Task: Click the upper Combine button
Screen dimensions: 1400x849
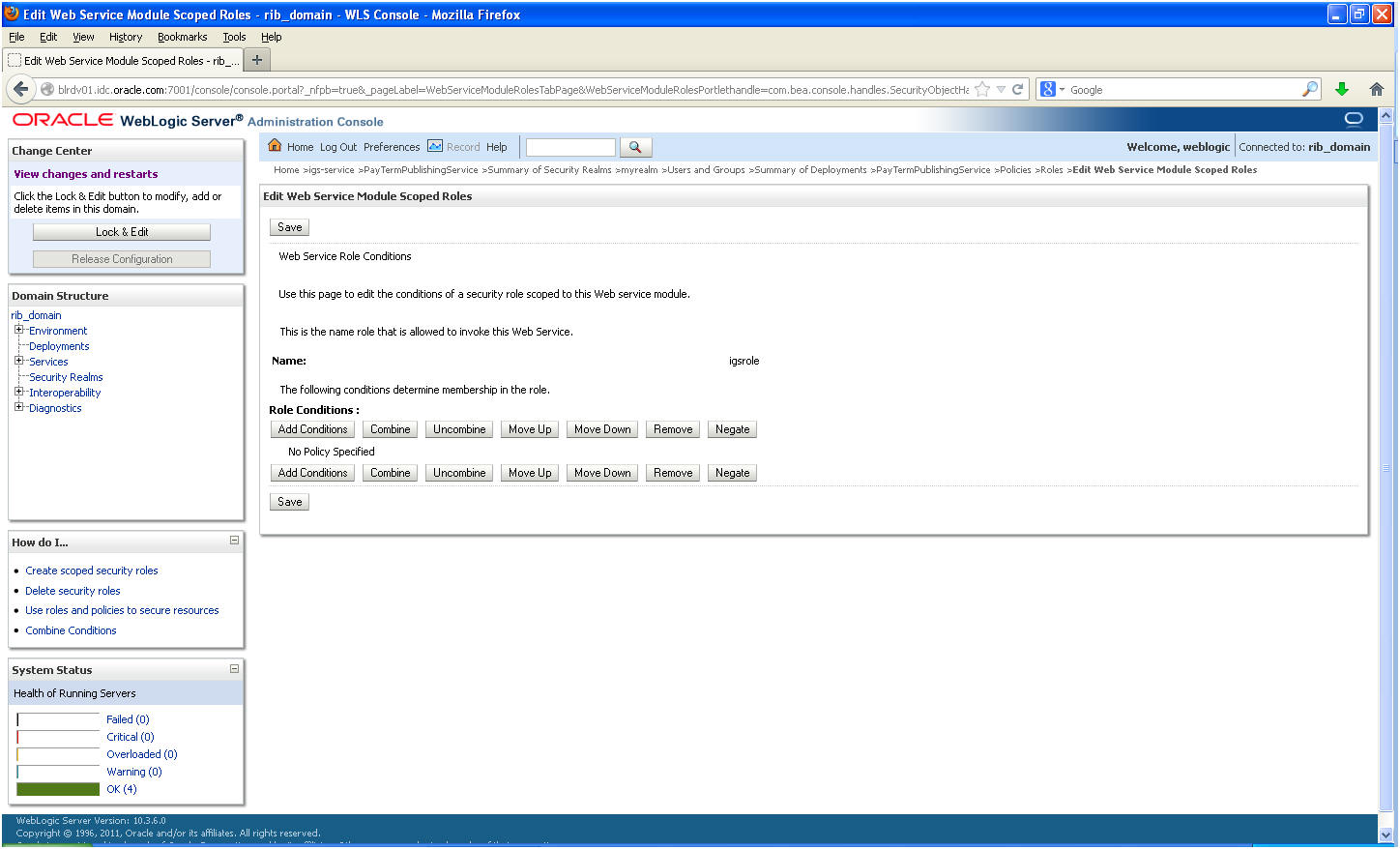Action: [x=391, y=429]
